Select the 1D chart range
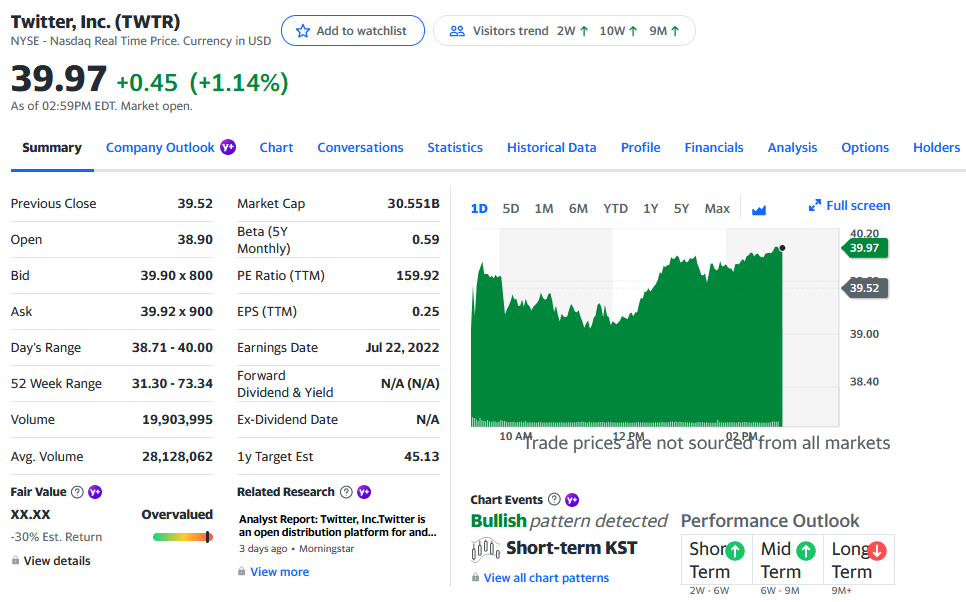The image size is (966, 602). pyautogui.click(x=479, y=209)
